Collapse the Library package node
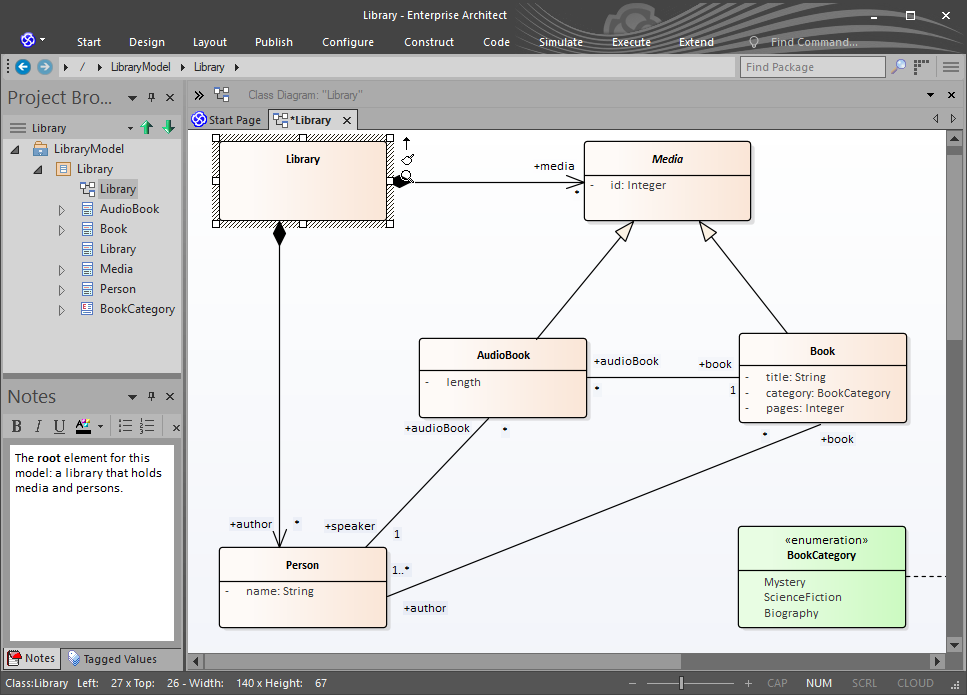The image size is (967, 695). click(38, 169)
